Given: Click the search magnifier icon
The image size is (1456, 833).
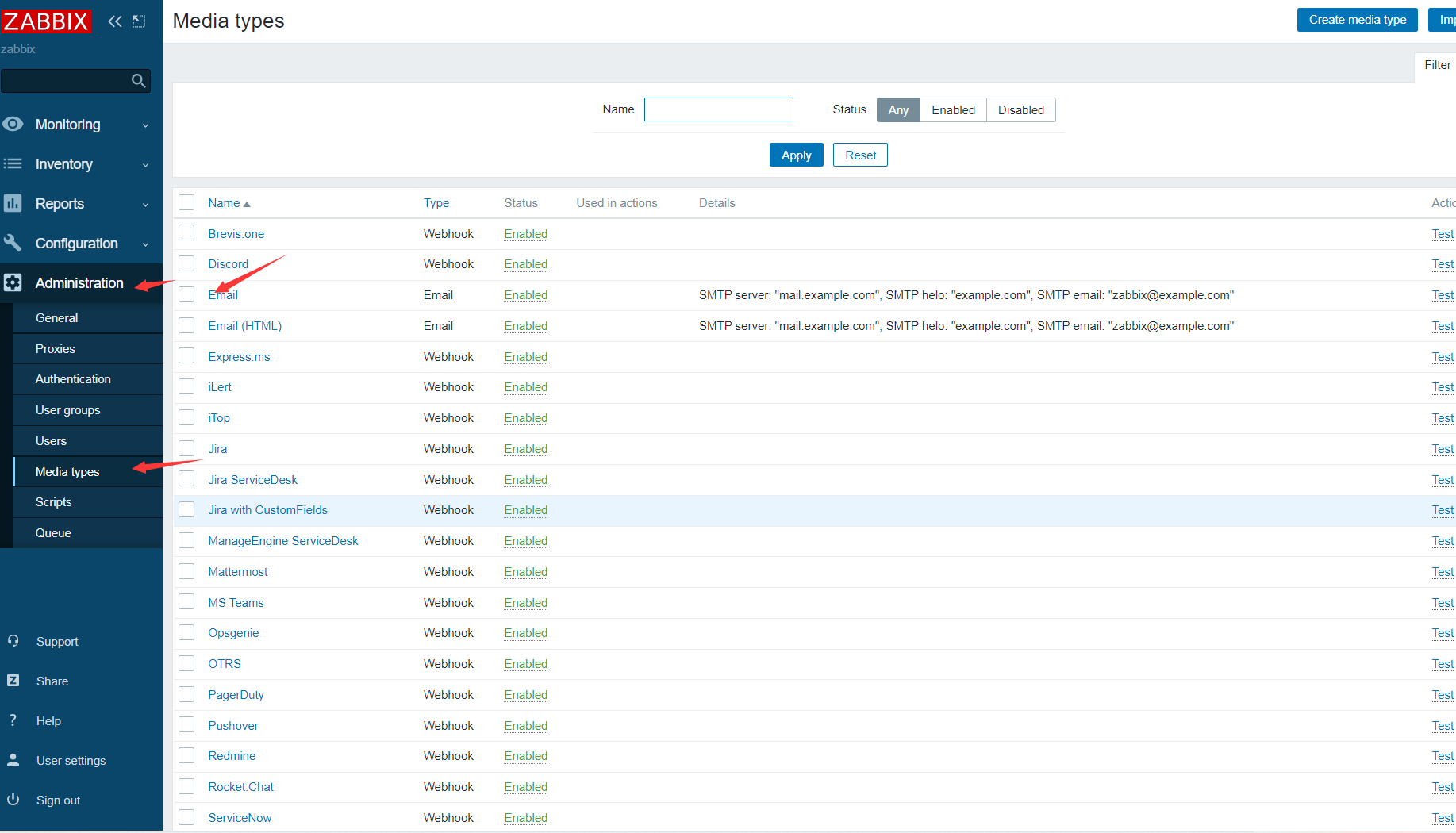Looking at the screenshot, I should (x=139, y=80).
